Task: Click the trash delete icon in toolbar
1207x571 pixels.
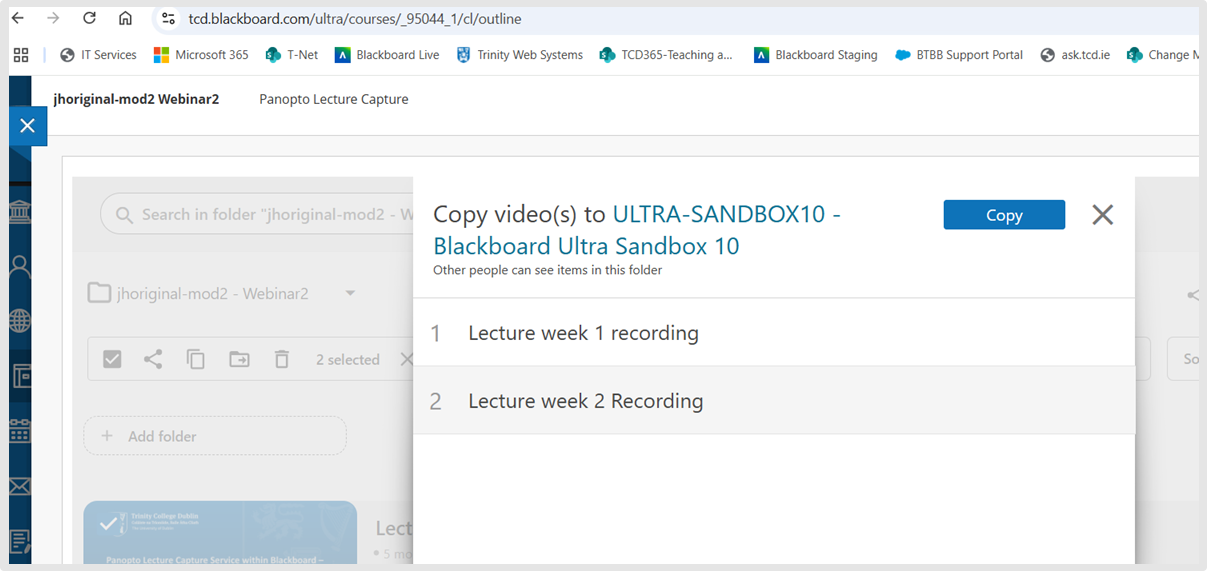Action: [282, 359]
